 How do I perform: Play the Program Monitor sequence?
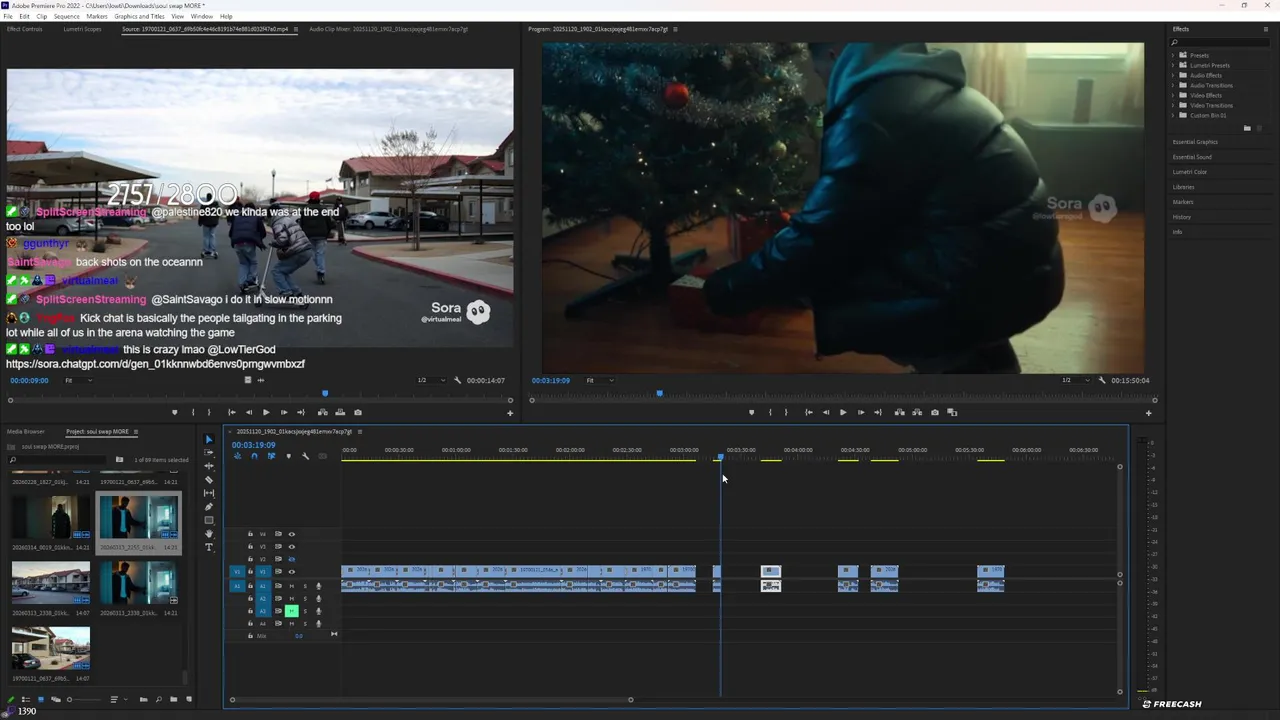tap(843, 412)
